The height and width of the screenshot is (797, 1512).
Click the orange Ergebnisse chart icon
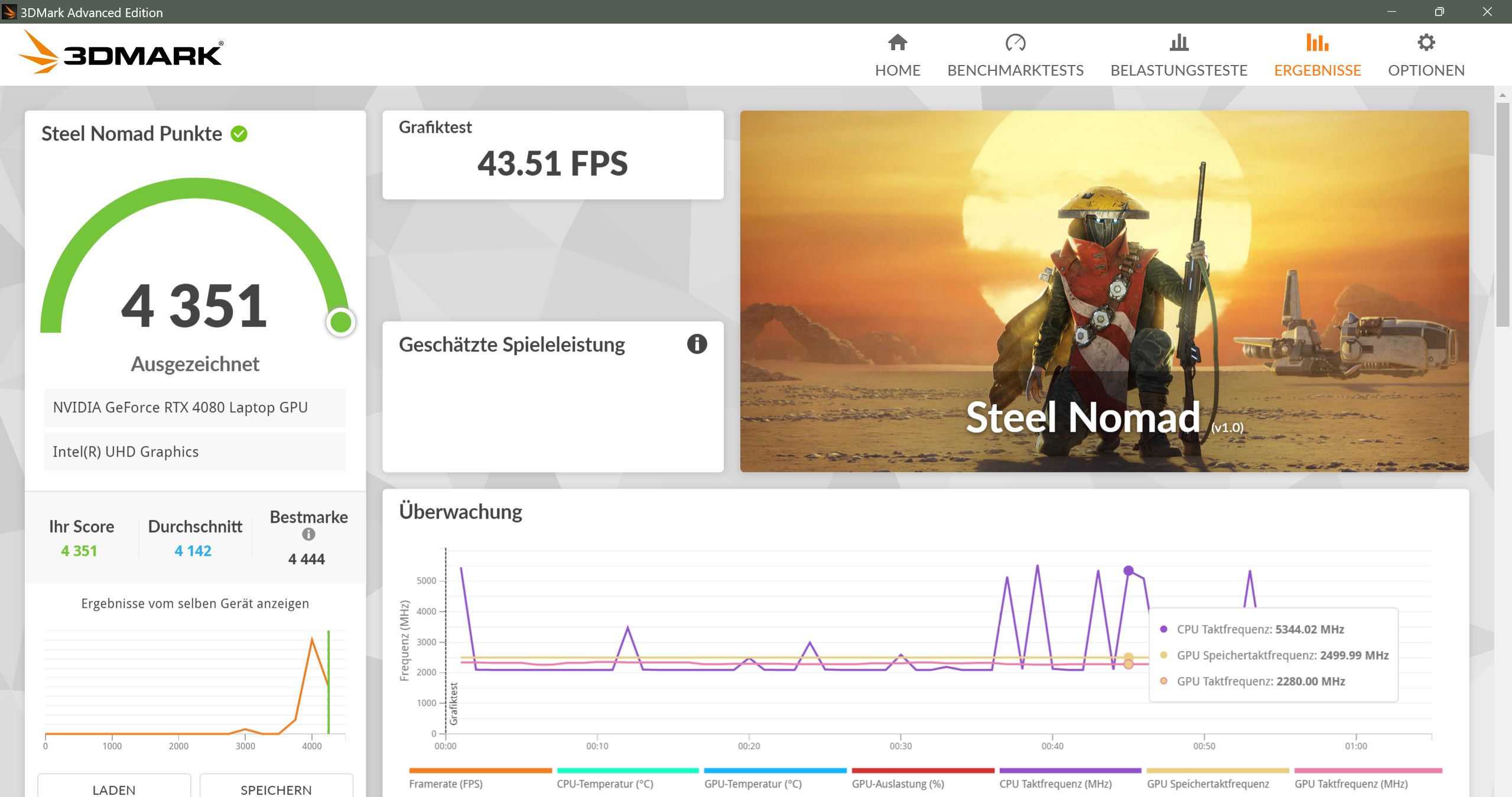pos(1317,42)
